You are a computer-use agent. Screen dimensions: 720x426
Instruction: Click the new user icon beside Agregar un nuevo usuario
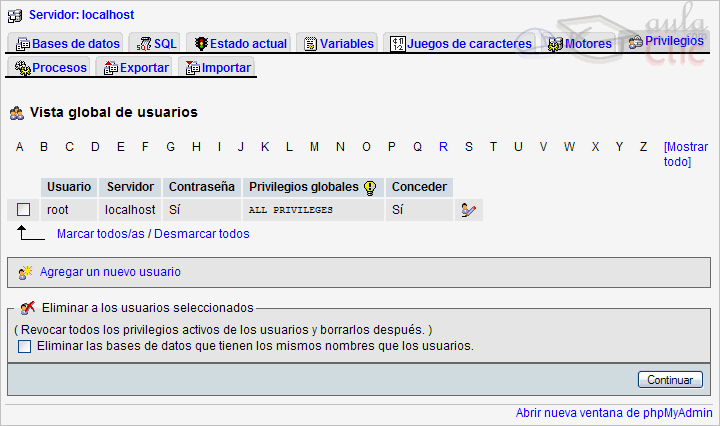tap(25, 273)
